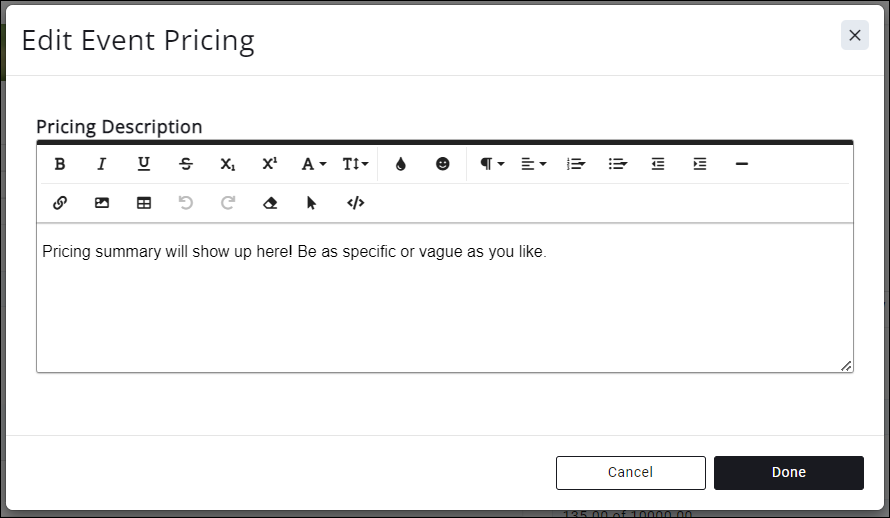Screen dimensions: 890x518
Task: Open the font size dropdown
Action: [x=355, y=164]
